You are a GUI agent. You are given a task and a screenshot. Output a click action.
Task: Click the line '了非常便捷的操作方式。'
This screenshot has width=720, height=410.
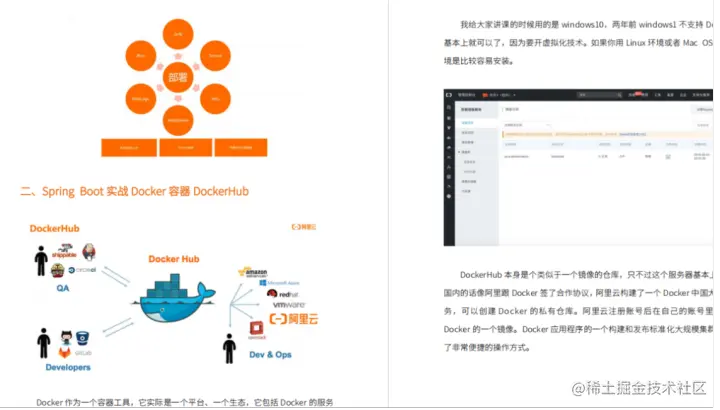pos(487,348)
